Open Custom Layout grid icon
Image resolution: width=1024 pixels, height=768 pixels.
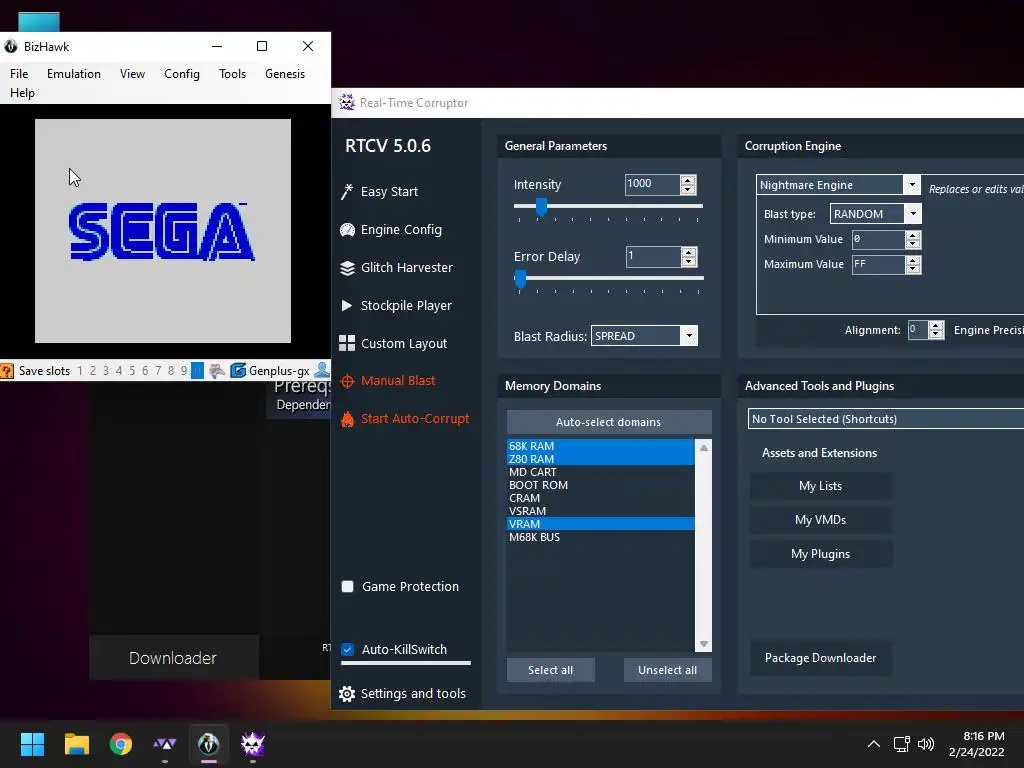click(347, 344)
